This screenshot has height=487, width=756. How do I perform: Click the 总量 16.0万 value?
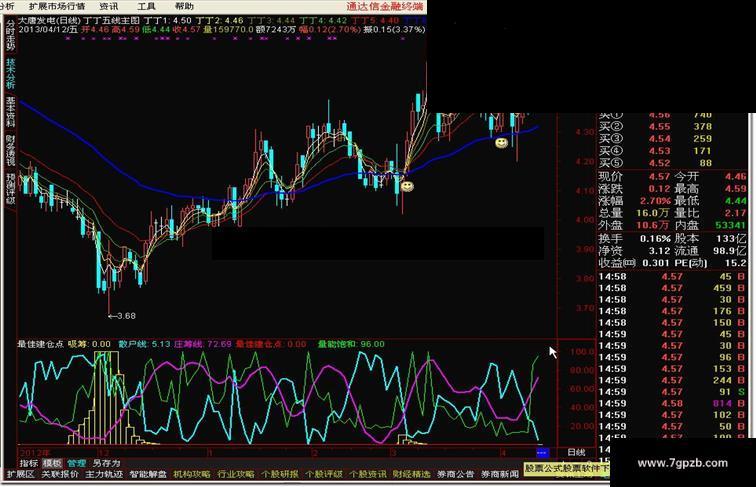tap(652, 213)
